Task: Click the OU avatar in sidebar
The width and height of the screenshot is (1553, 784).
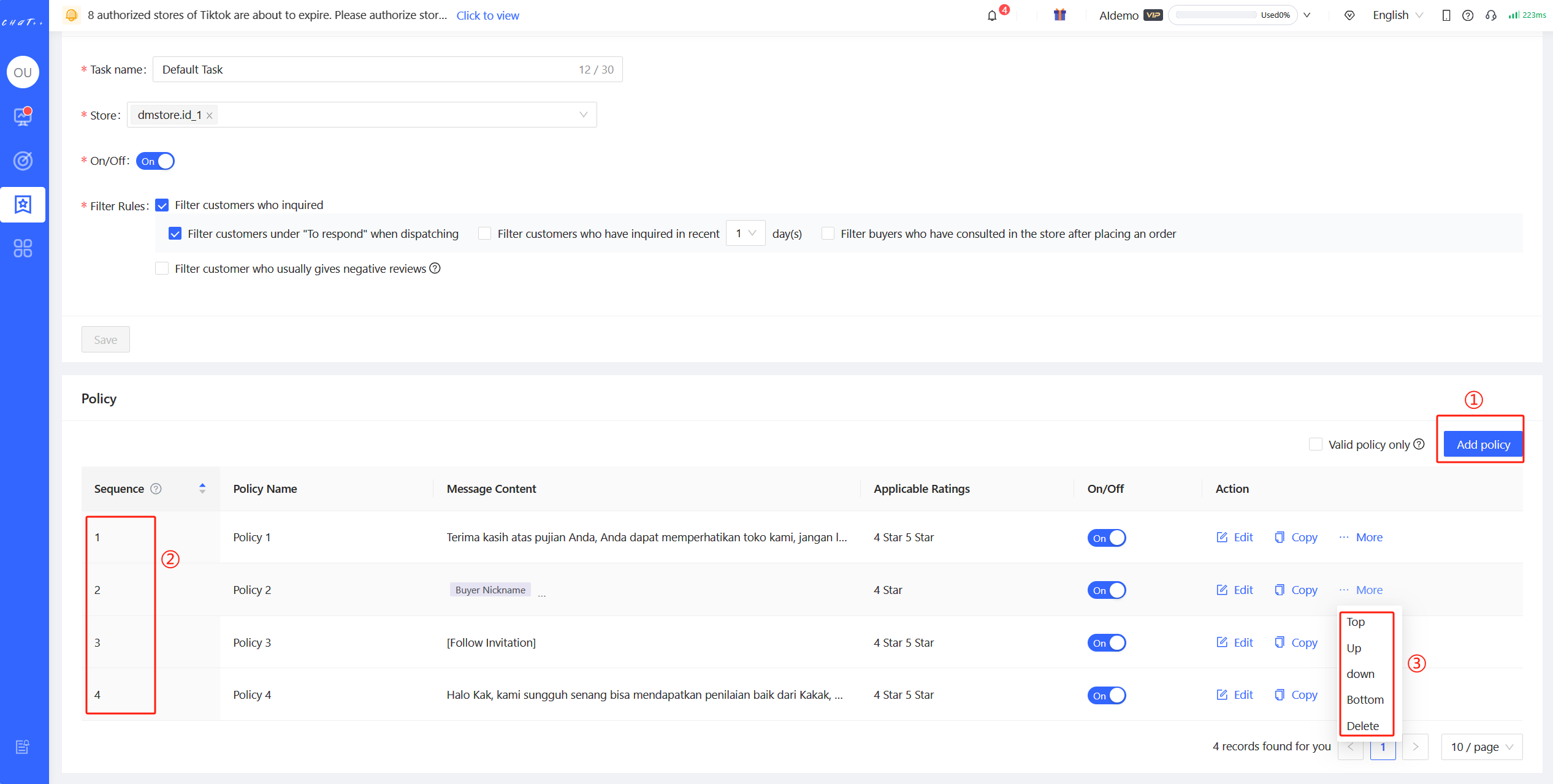Action: pos(23,72)
